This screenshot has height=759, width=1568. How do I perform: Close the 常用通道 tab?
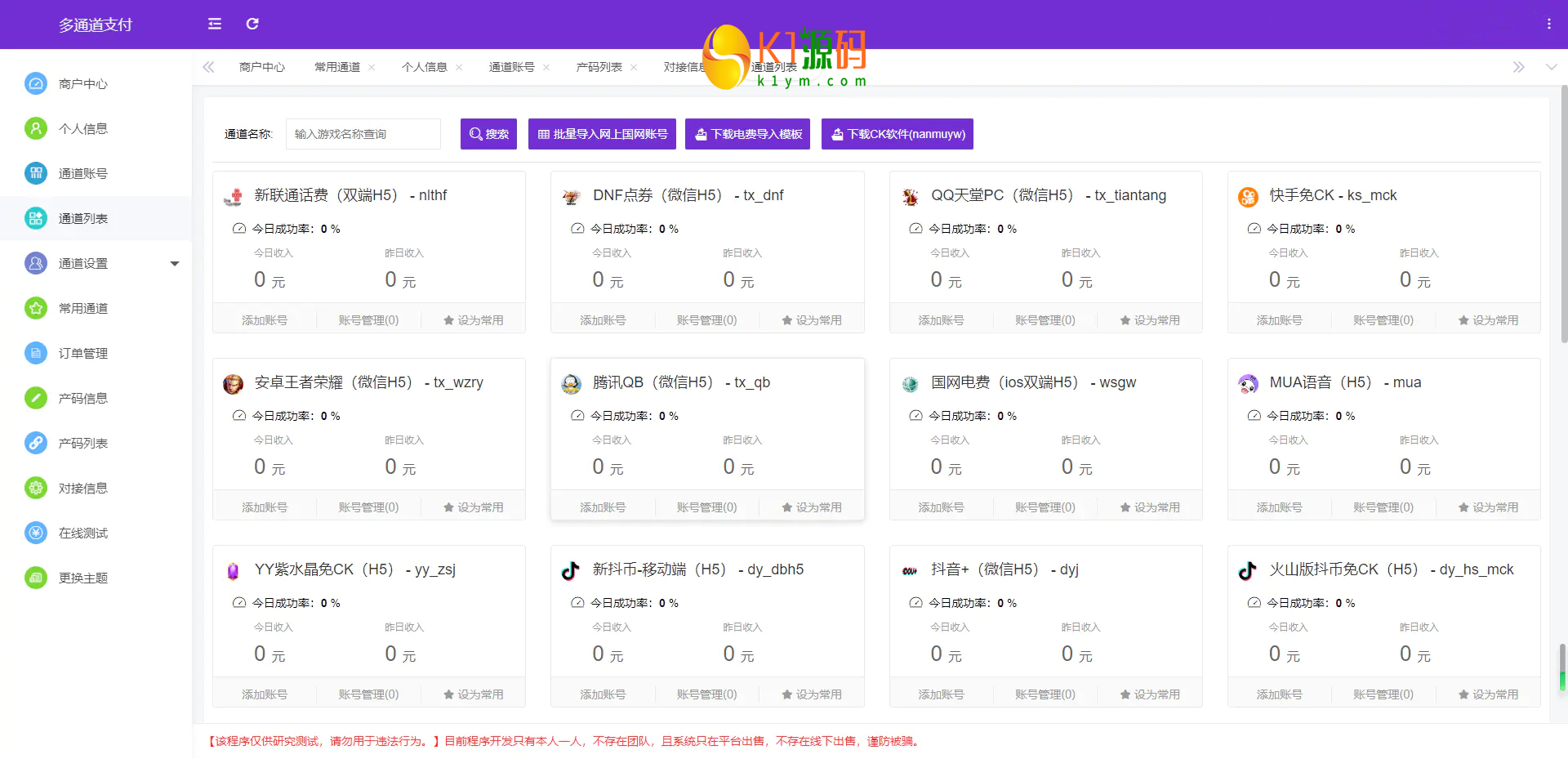372,67
